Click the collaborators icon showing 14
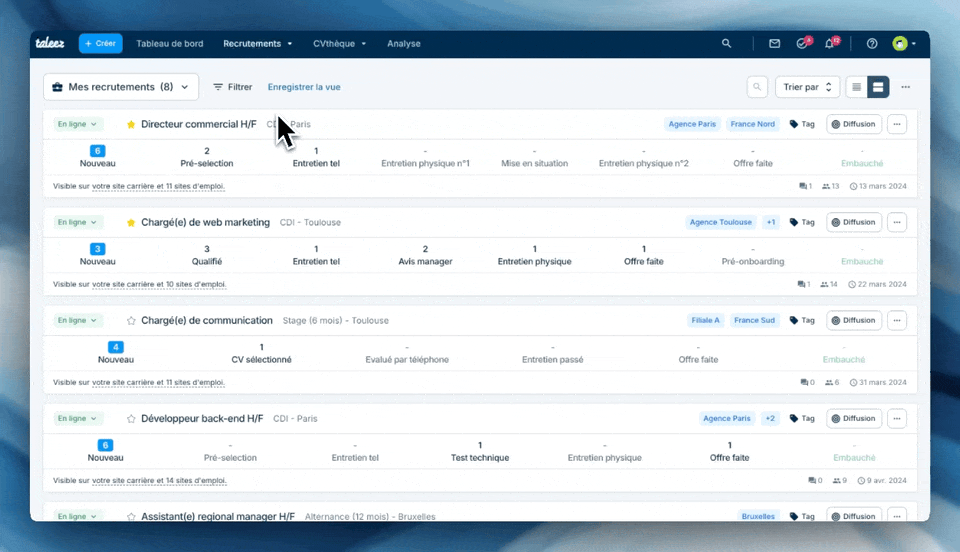 (829, 284)
